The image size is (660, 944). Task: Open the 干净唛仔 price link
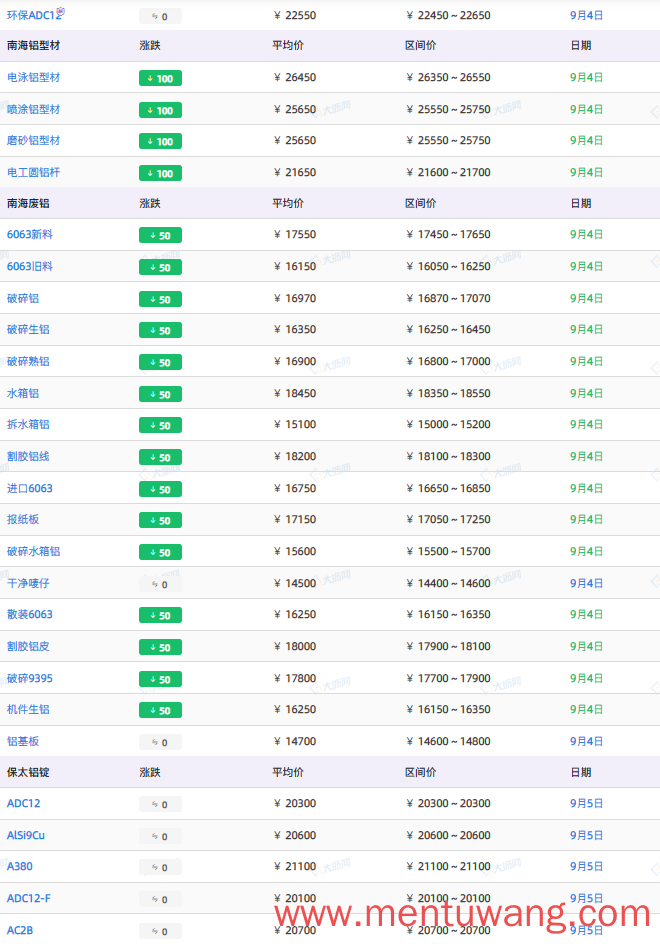28,583
